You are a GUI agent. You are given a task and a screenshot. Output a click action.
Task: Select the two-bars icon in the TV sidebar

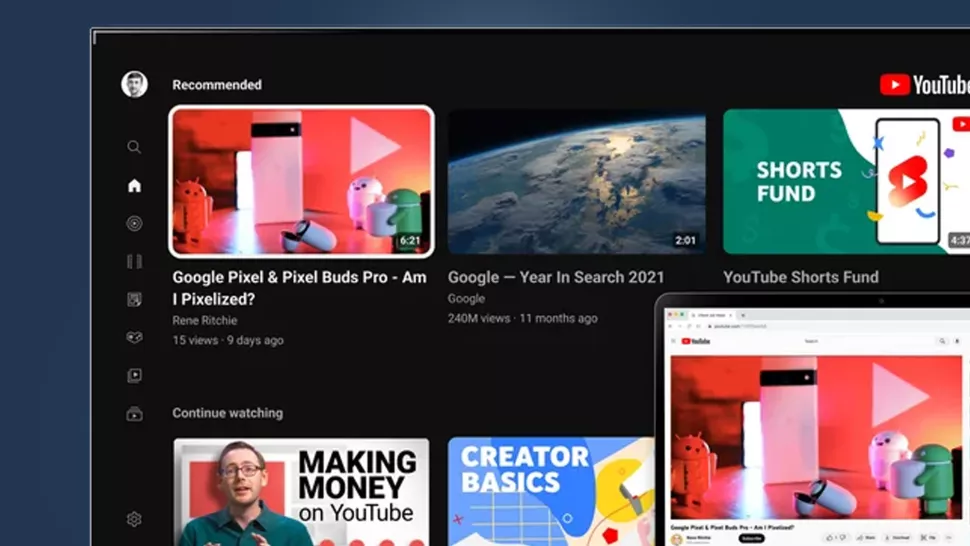[134, 262]
